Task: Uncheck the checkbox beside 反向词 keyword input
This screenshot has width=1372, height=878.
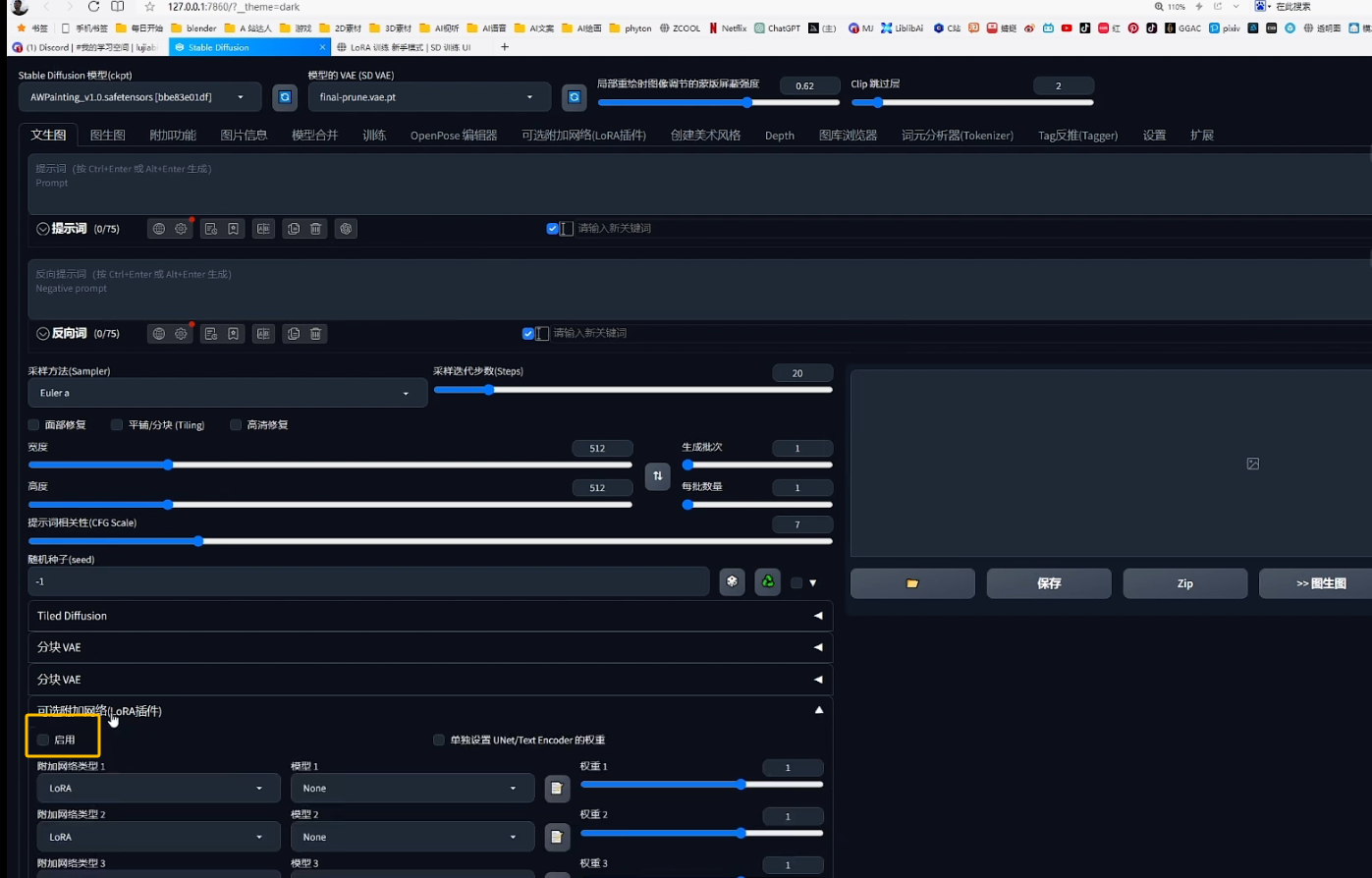Action: click(x=528, y=333)
